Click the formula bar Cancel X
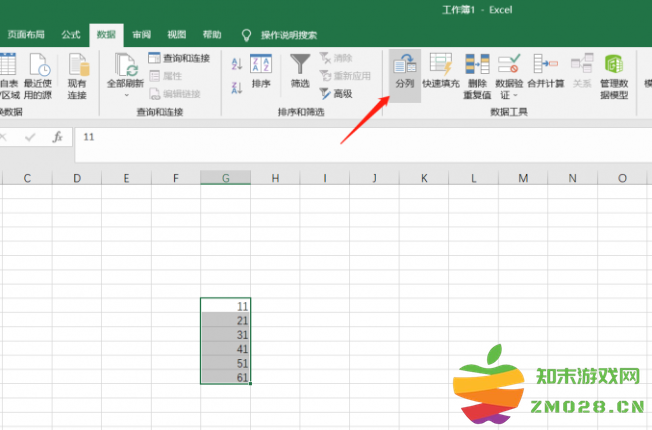This screenshot has width=652, height=430. tap(3, 137)
